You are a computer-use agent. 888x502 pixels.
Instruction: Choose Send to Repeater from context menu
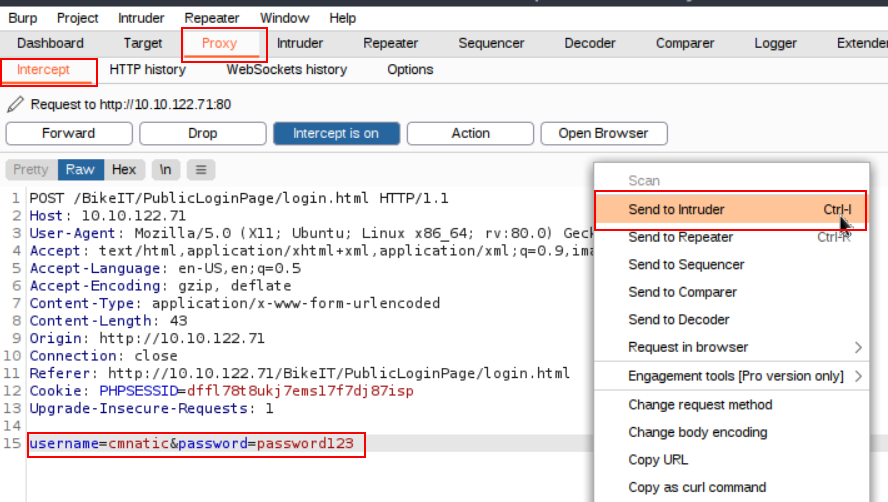(x=731, y=237)
